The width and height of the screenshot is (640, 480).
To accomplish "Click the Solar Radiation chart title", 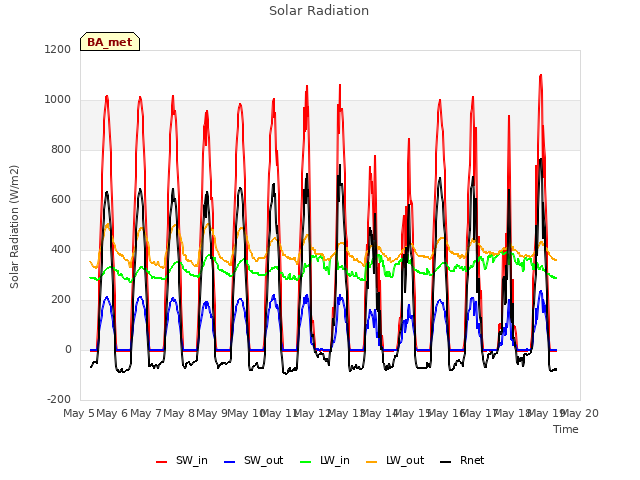I will point(319,11).
